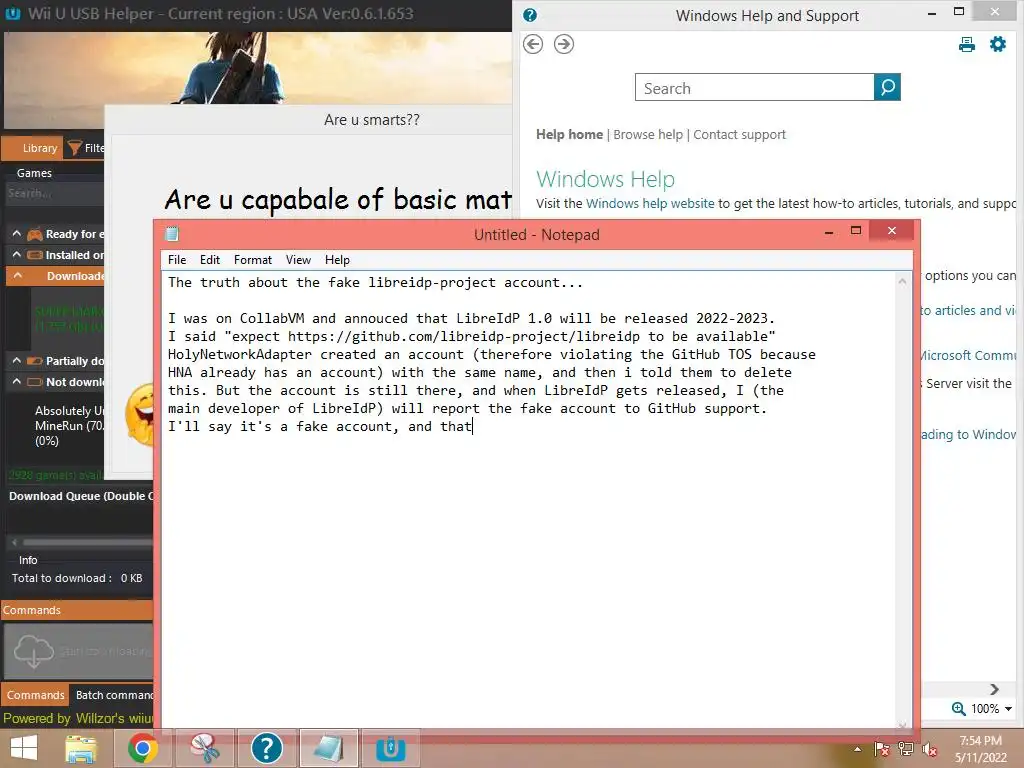
Task: Click the Games search box
Action: (54, 193)
